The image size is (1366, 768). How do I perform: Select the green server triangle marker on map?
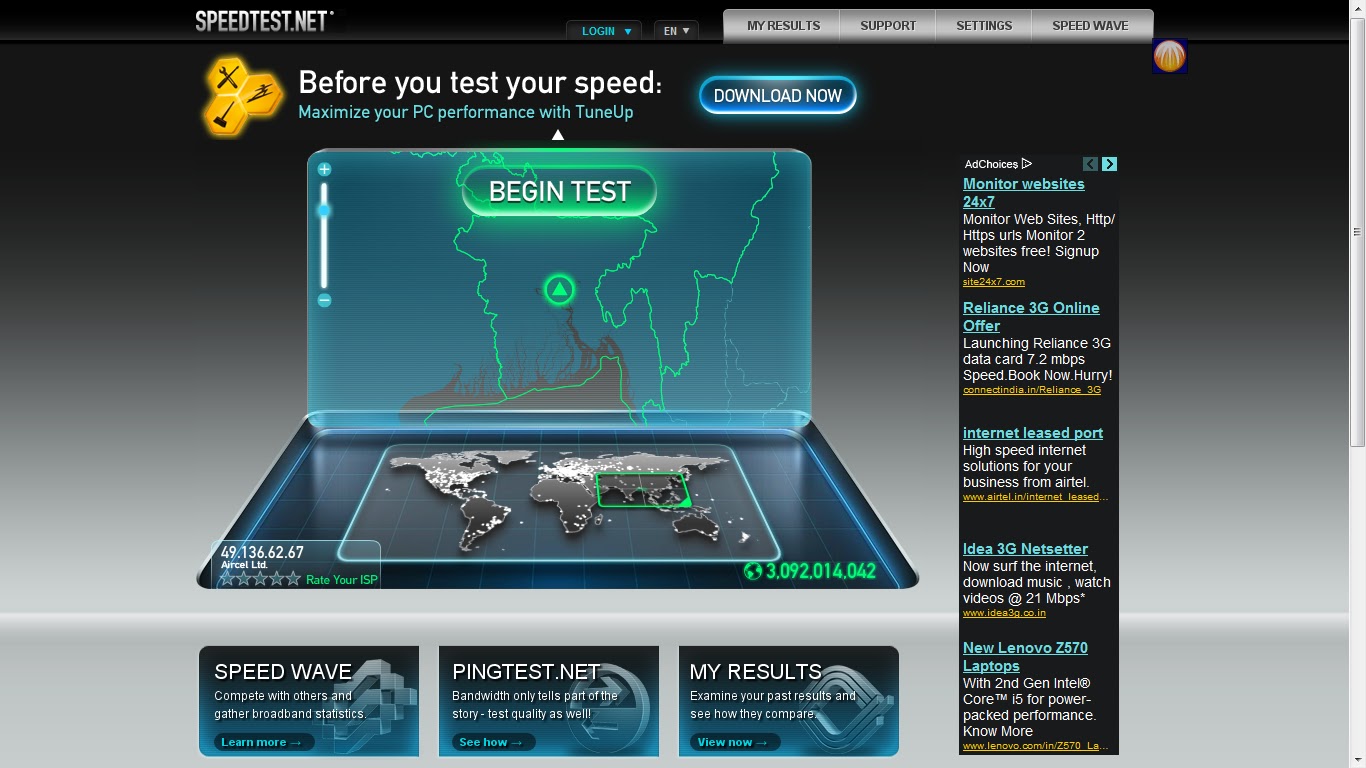[559, 290]
